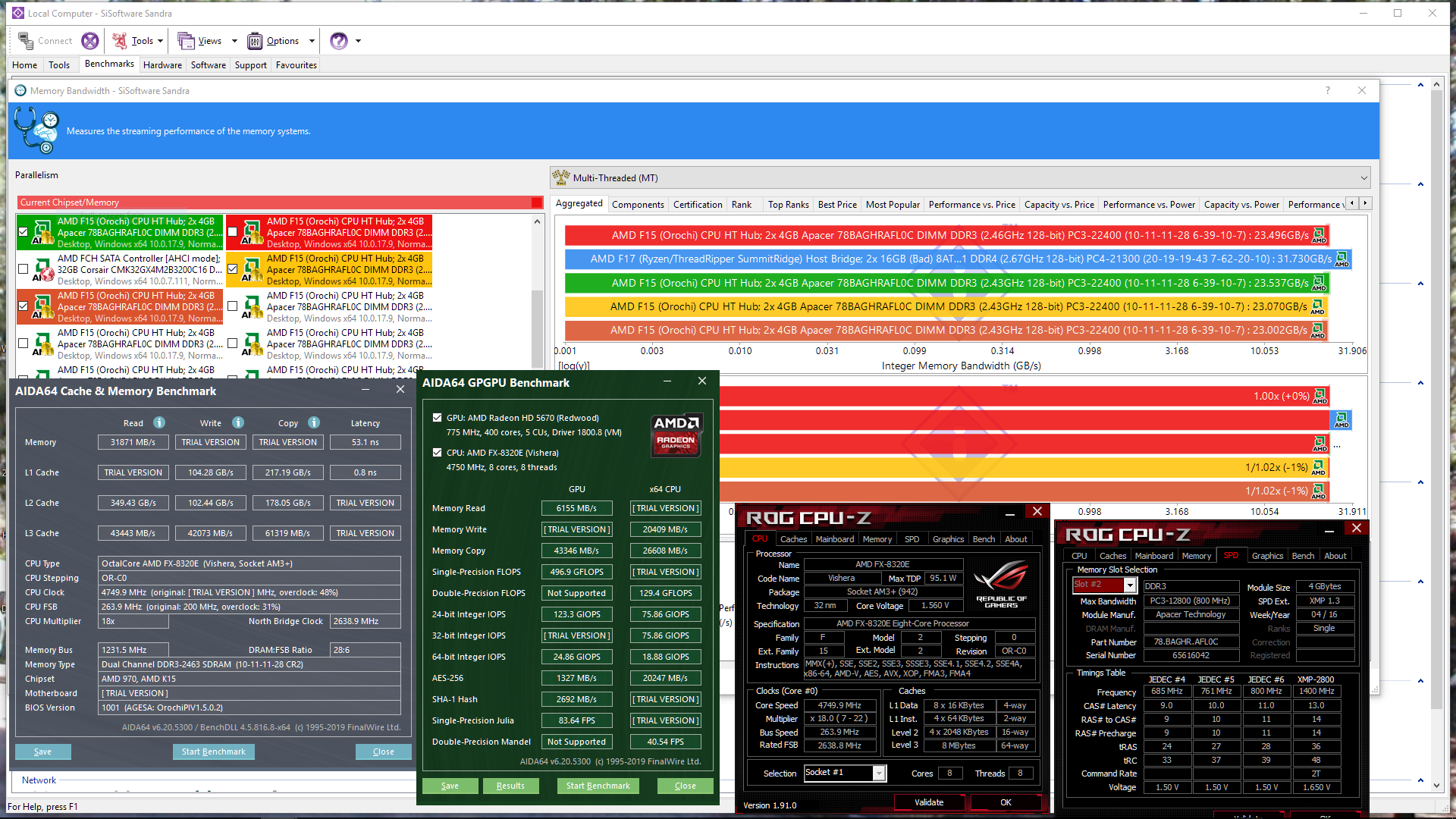1456x819 pixels.
Task: Click the Memory Read 31871 MB/s field
Action: click(x=133, y=442)
